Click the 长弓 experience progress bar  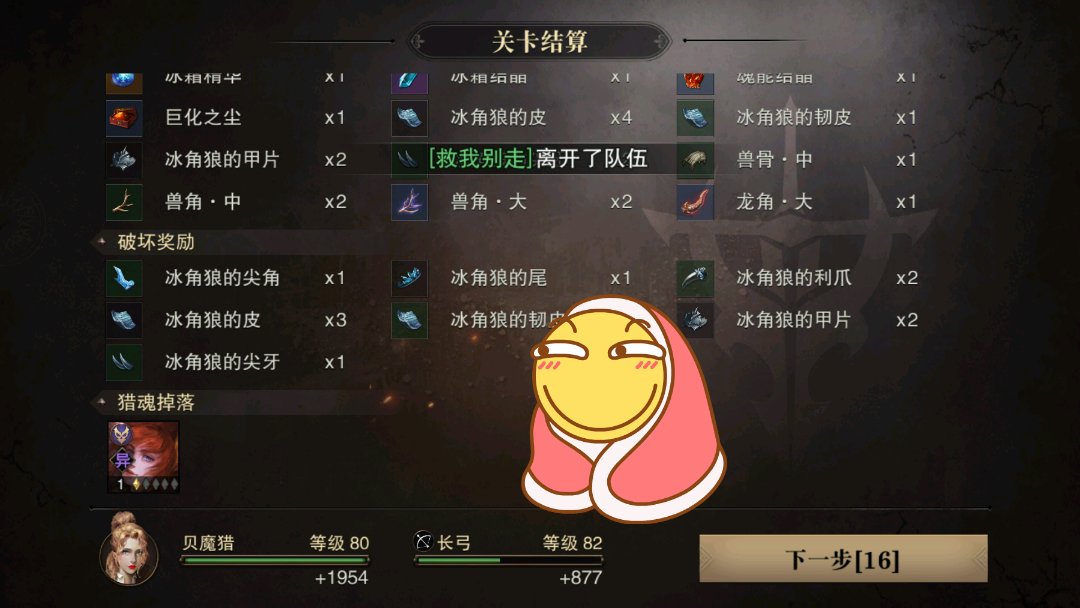pyautogui.click(x=508, y=560)
